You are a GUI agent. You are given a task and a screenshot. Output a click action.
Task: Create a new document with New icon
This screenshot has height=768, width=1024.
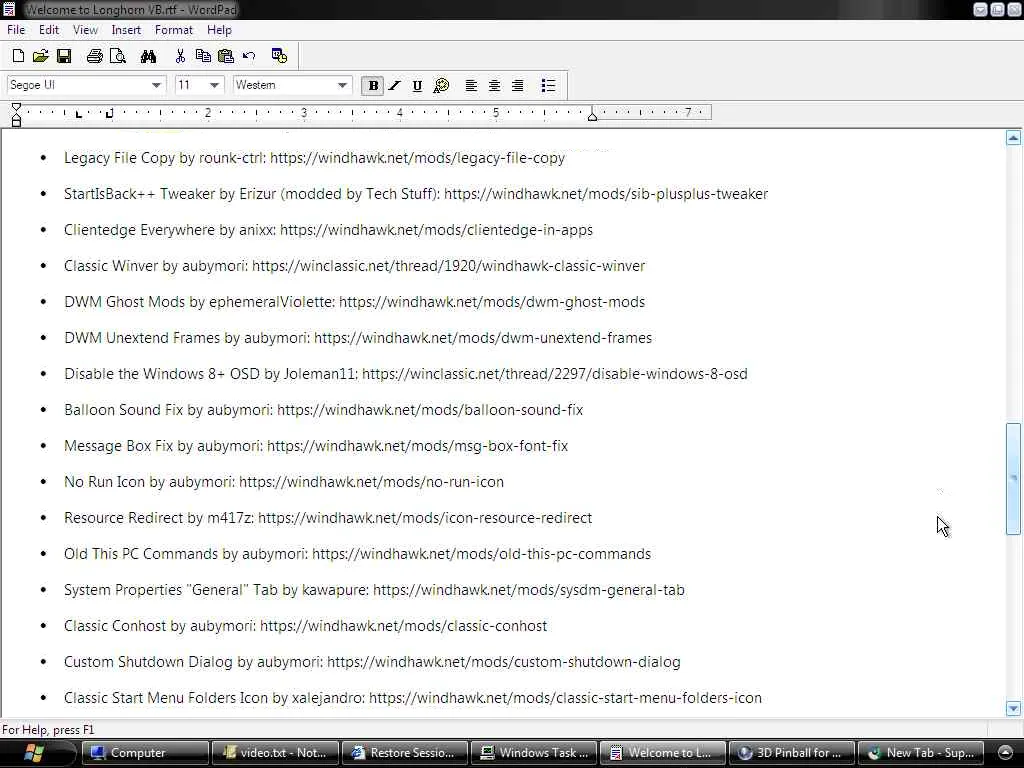point(18,56)
